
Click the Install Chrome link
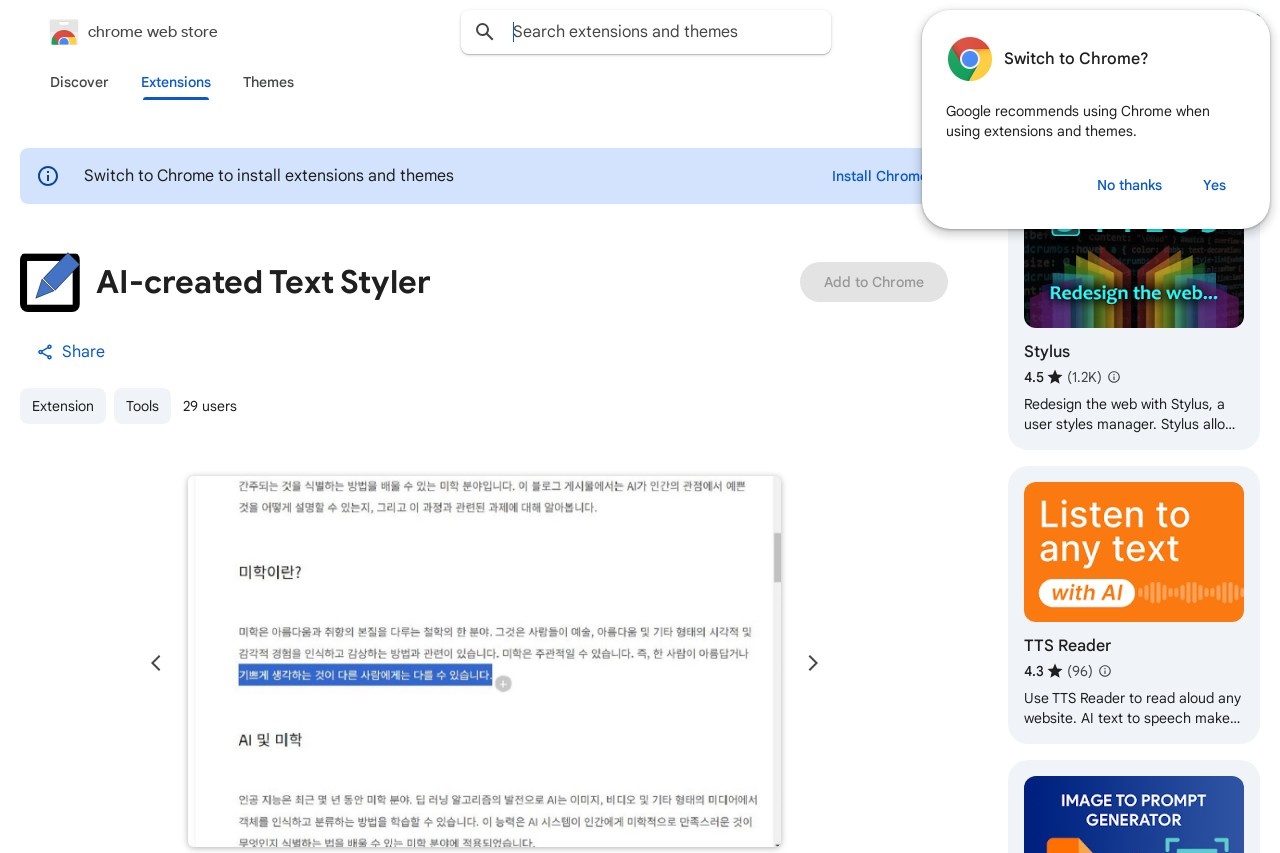tap(877, 176)
